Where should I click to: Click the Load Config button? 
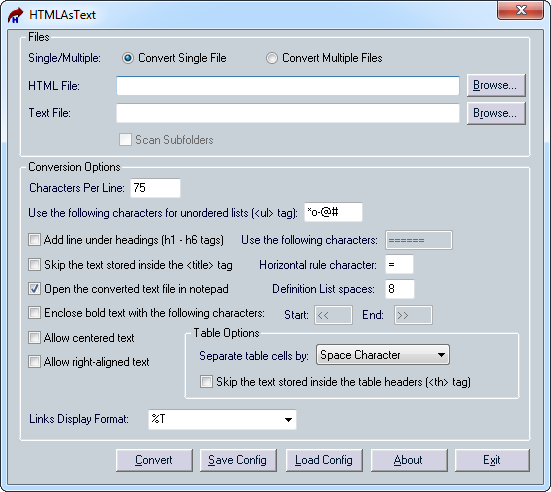coord(324,460)
